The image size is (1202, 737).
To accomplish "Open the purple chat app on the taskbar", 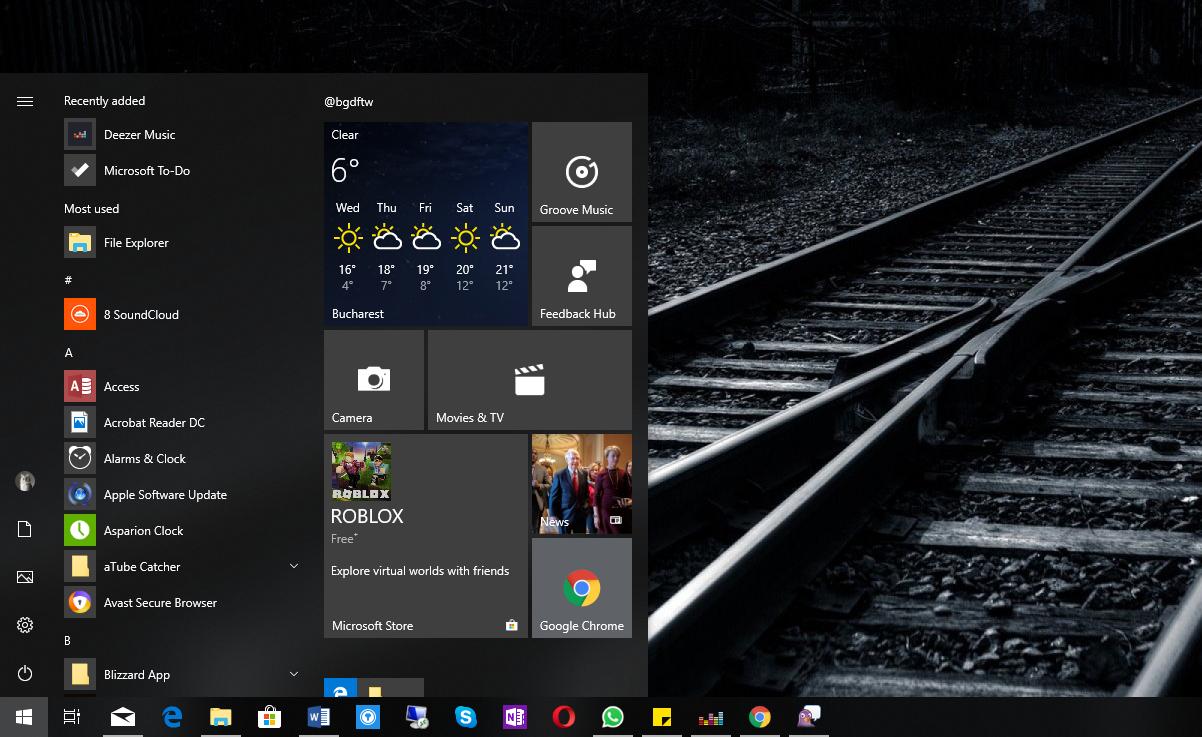I will [809, 717].
